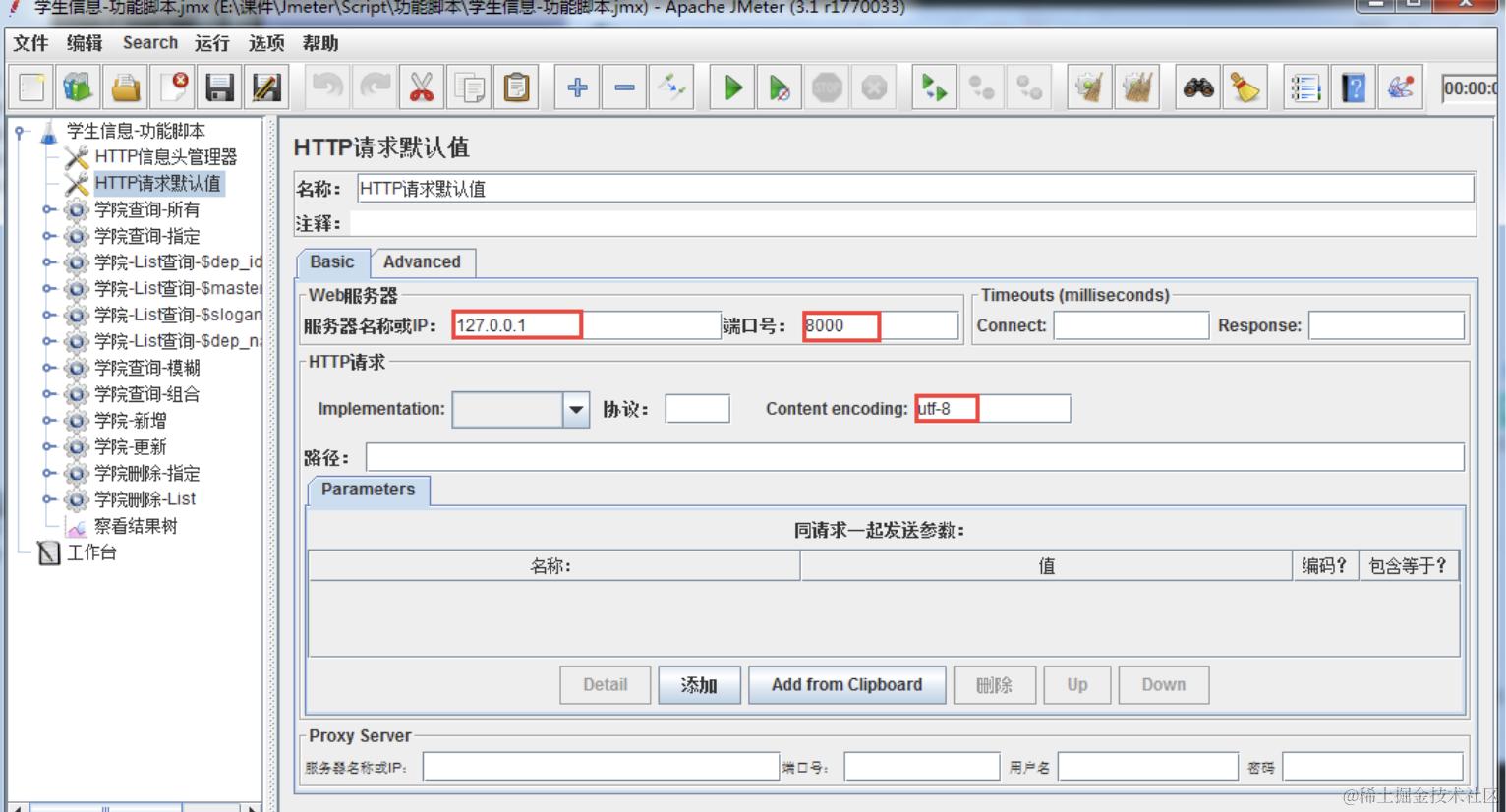Click the Redo arrow icon
This screenshot has height=812, width=1506.
[x=374, y=87]
